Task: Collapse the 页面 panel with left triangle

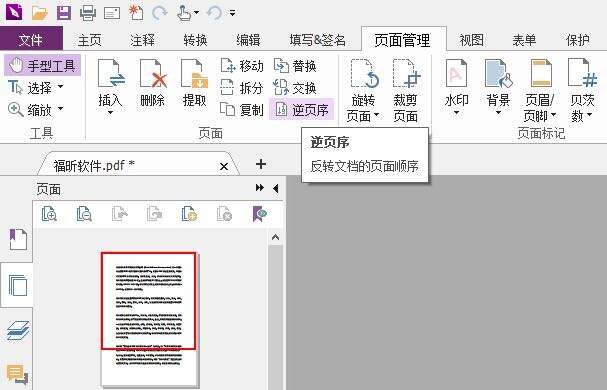Action: 276,188
